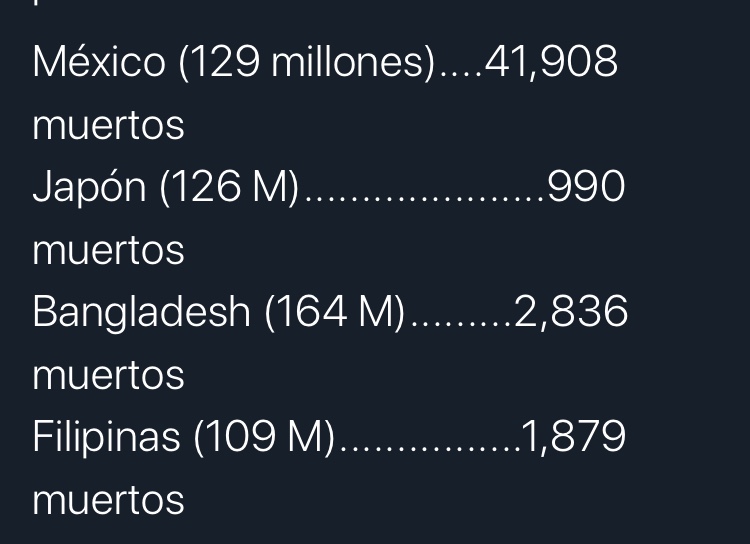The image size is (750, 544).
Task: Click the number 1,879
Action: pos(573,437)
